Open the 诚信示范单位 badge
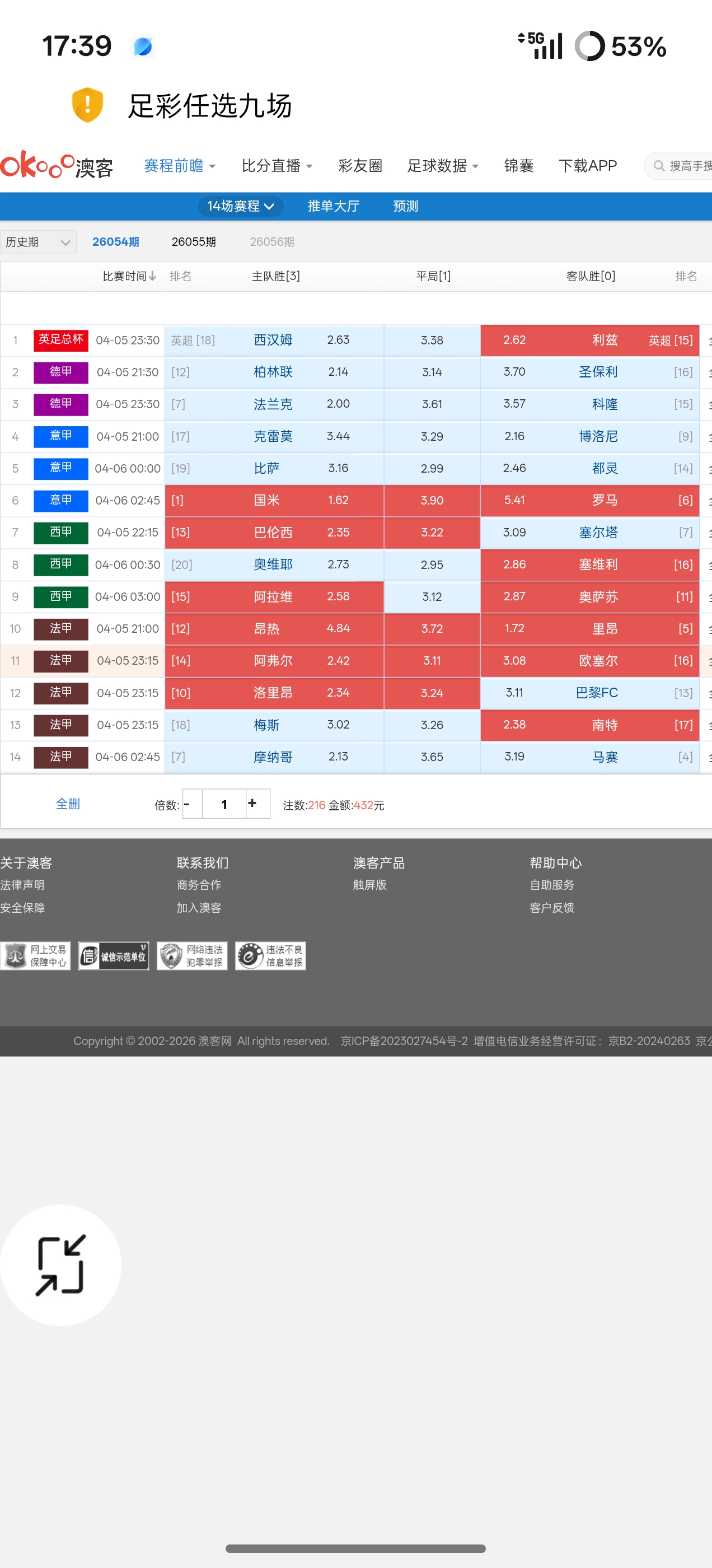 click(x=114, y=956)
